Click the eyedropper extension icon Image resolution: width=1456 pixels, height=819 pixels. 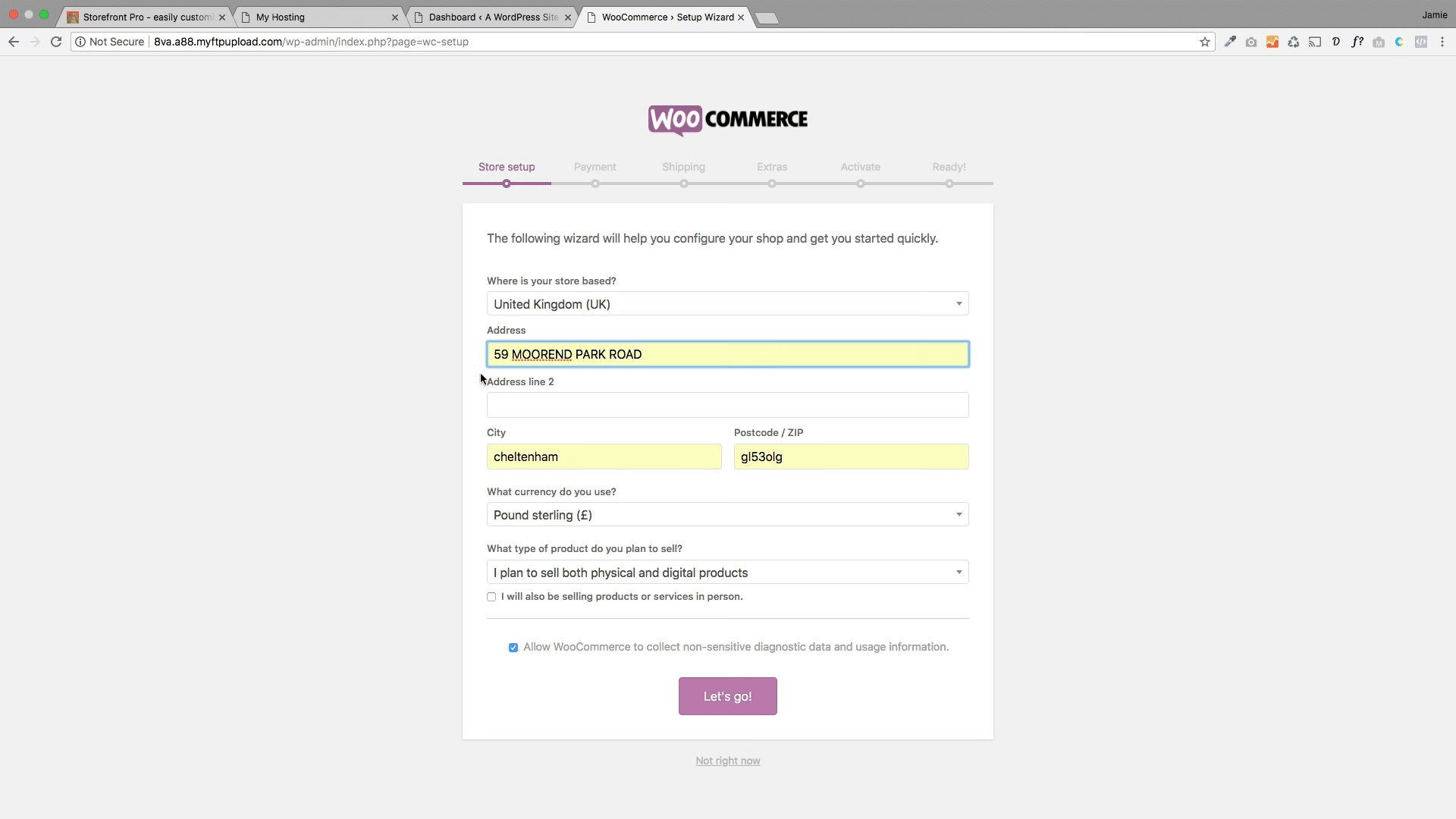pos(1230,42)
